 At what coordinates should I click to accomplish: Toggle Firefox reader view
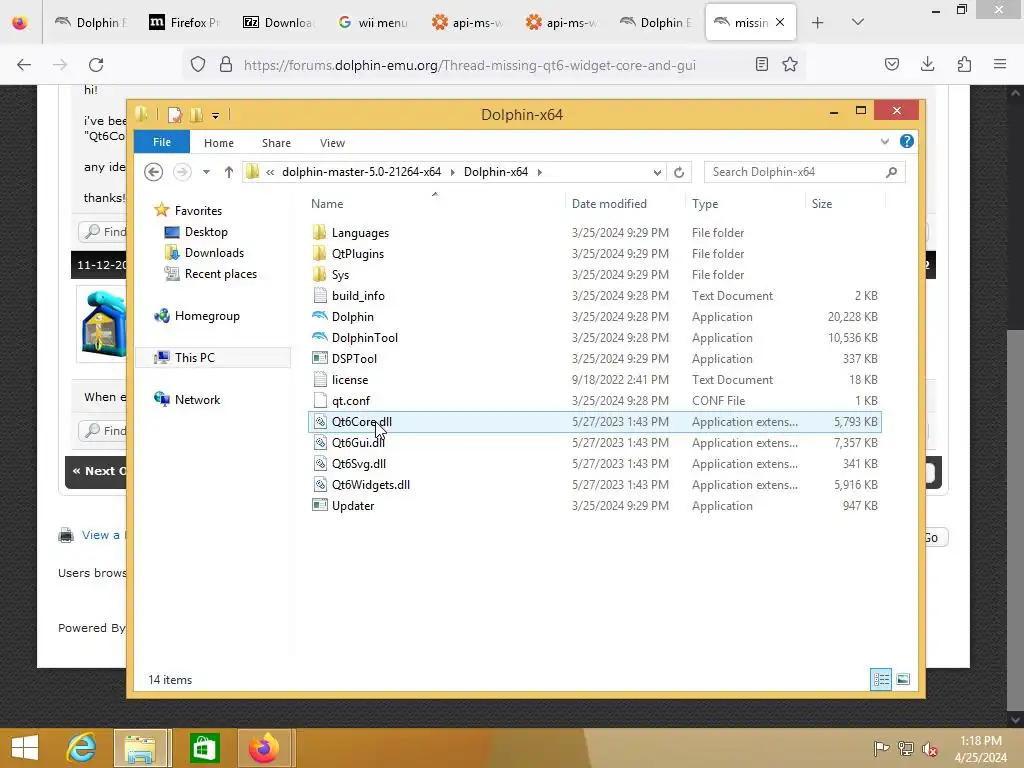(x=761, y=65)
